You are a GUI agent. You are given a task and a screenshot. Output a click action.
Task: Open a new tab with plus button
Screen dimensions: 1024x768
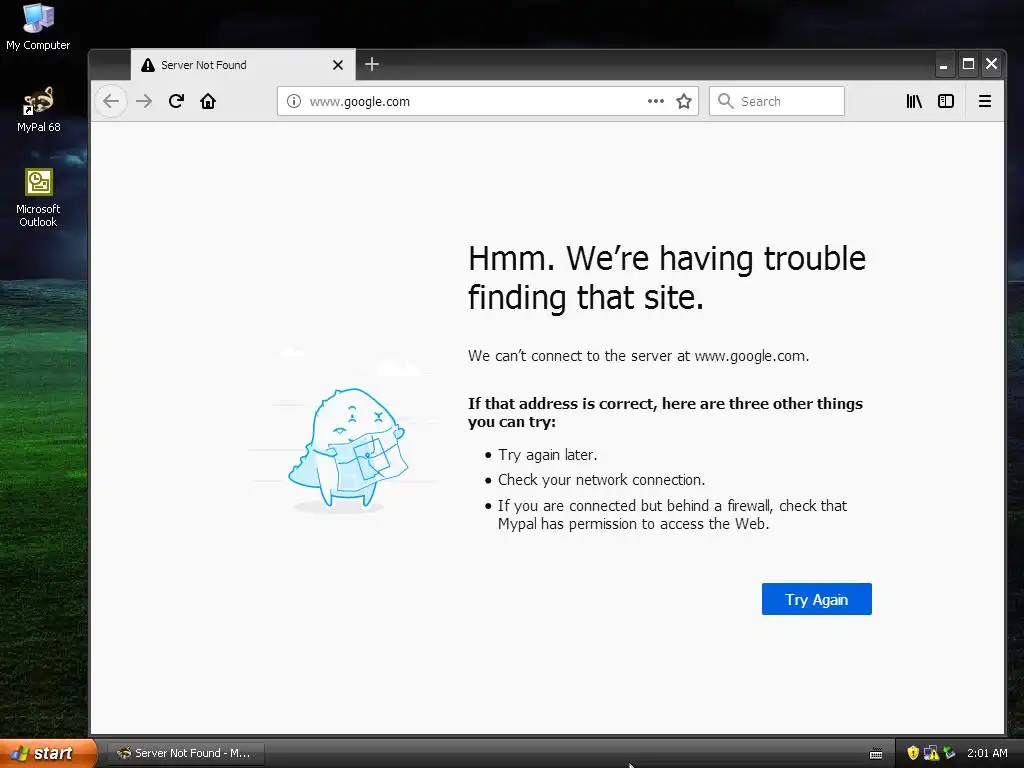pos(372,64)
